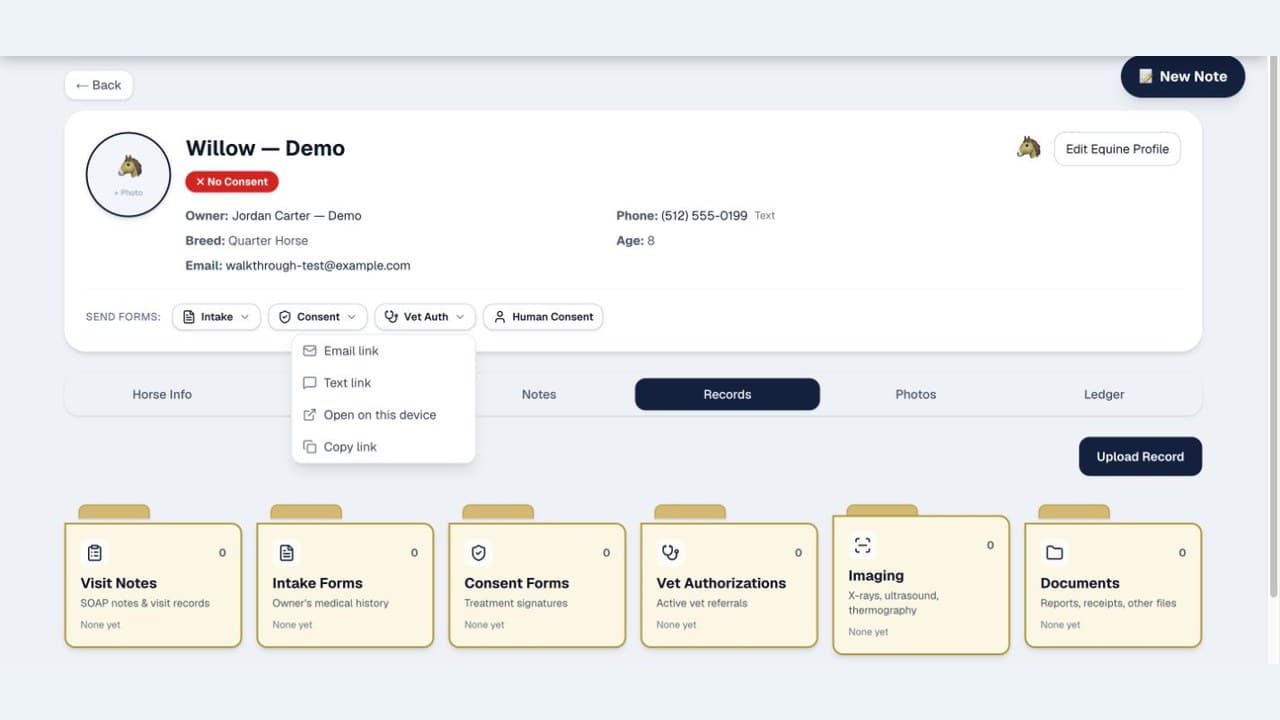The width and height of the screenshot is (1280, 720).
Task: Click the shield check icon on Consent Forms folder
Action: (479, 552)
